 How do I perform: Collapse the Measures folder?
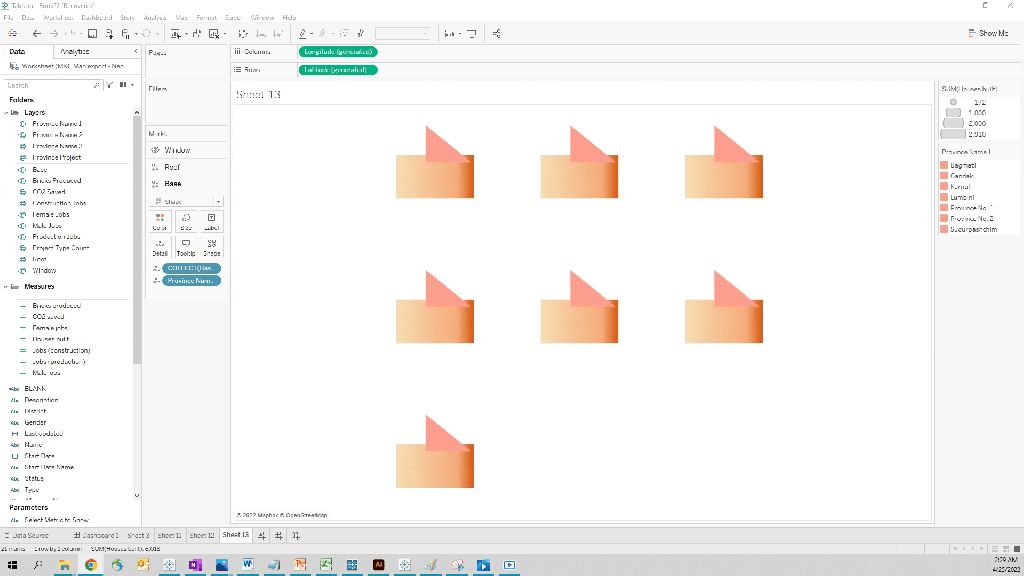(x=9, y=286)
